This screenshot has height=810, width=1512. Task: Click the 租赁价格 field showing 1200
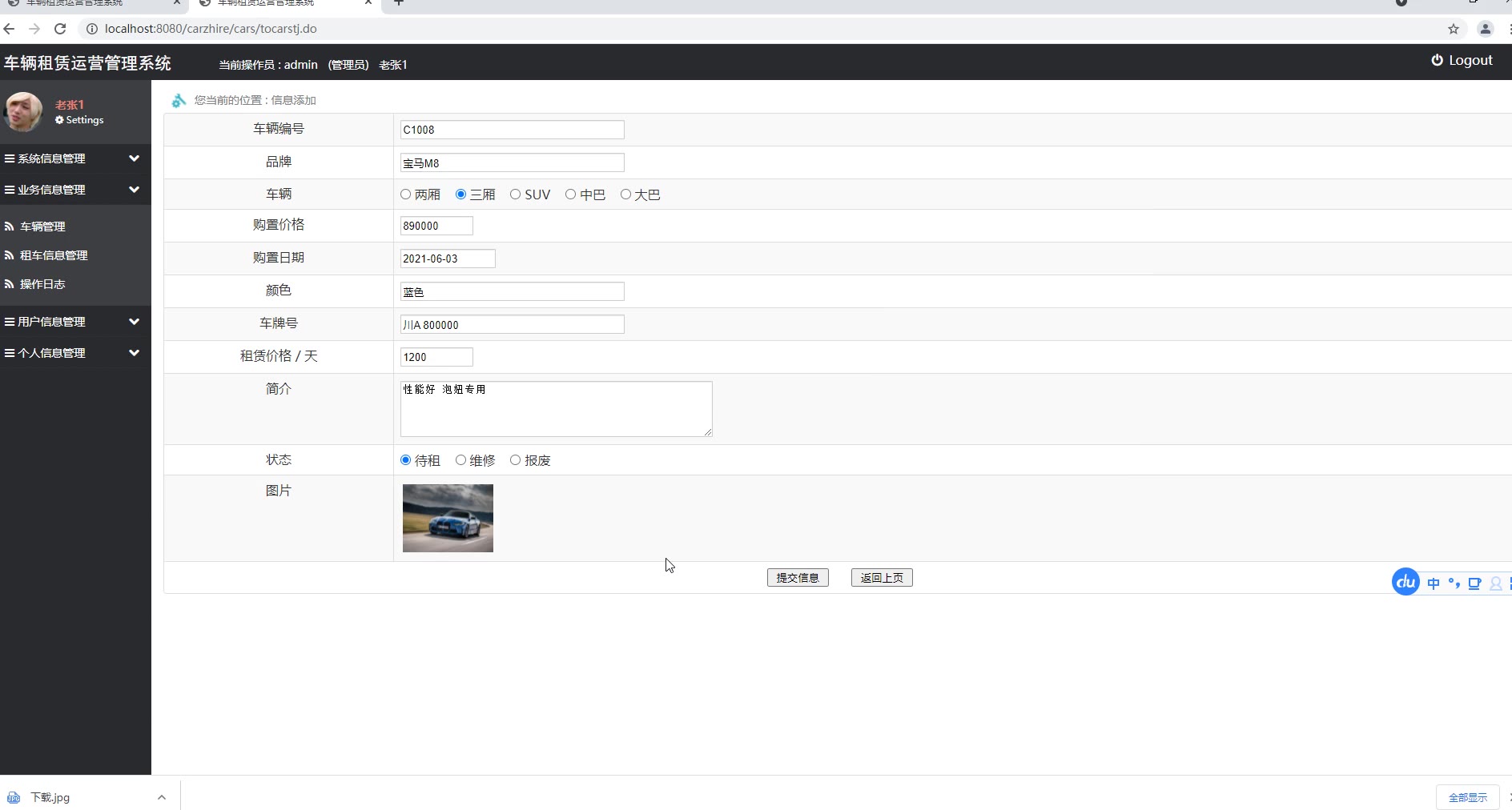(436, 357)
